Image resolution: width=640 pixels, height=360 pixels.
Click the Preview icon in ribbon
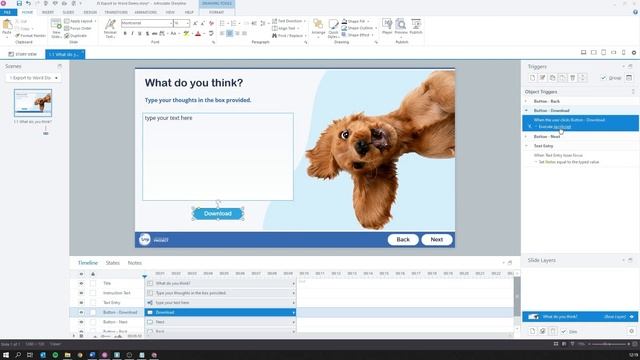click(x=401, y=27)
